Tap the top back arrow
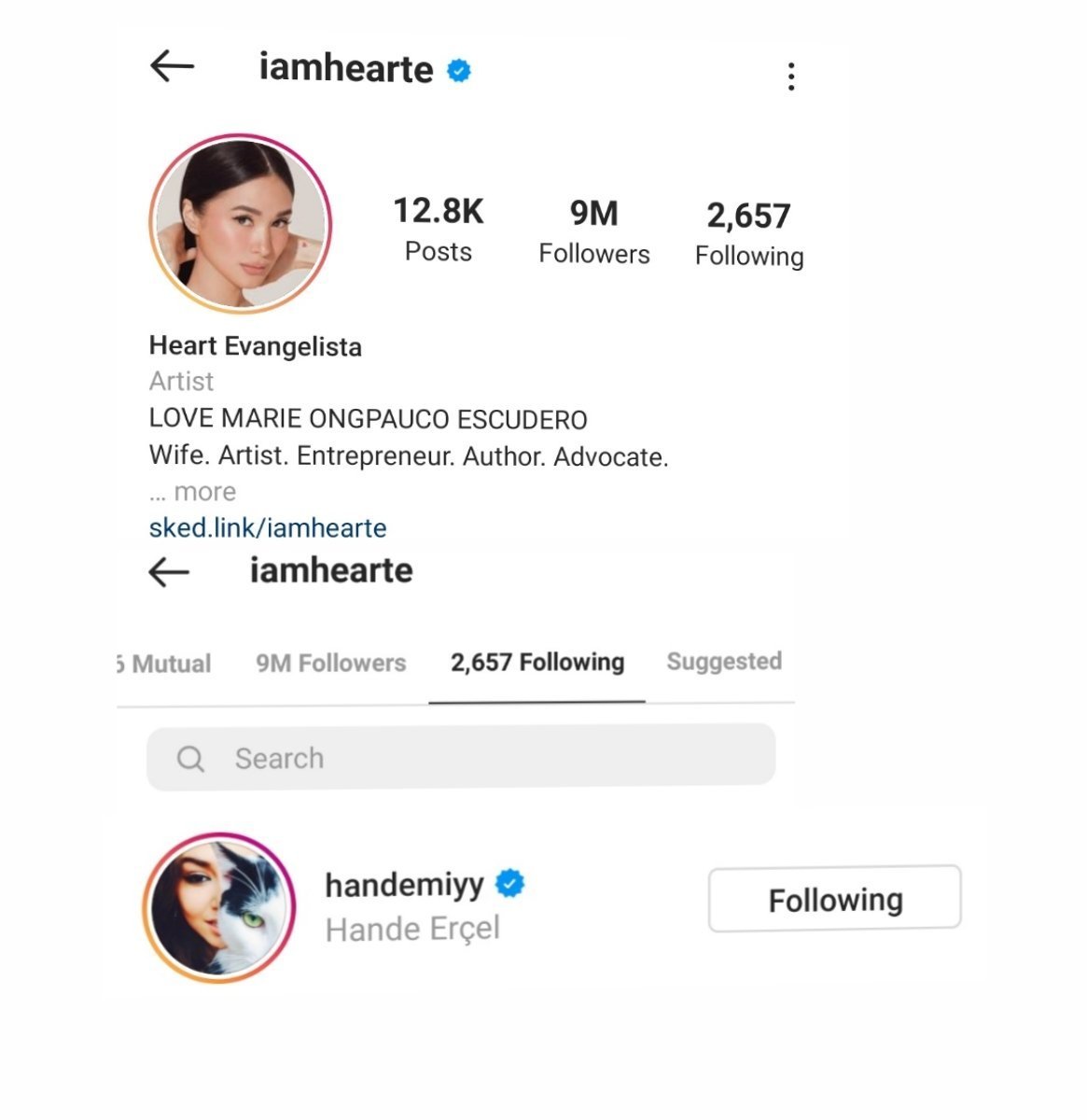 click(x=172, y=66)
